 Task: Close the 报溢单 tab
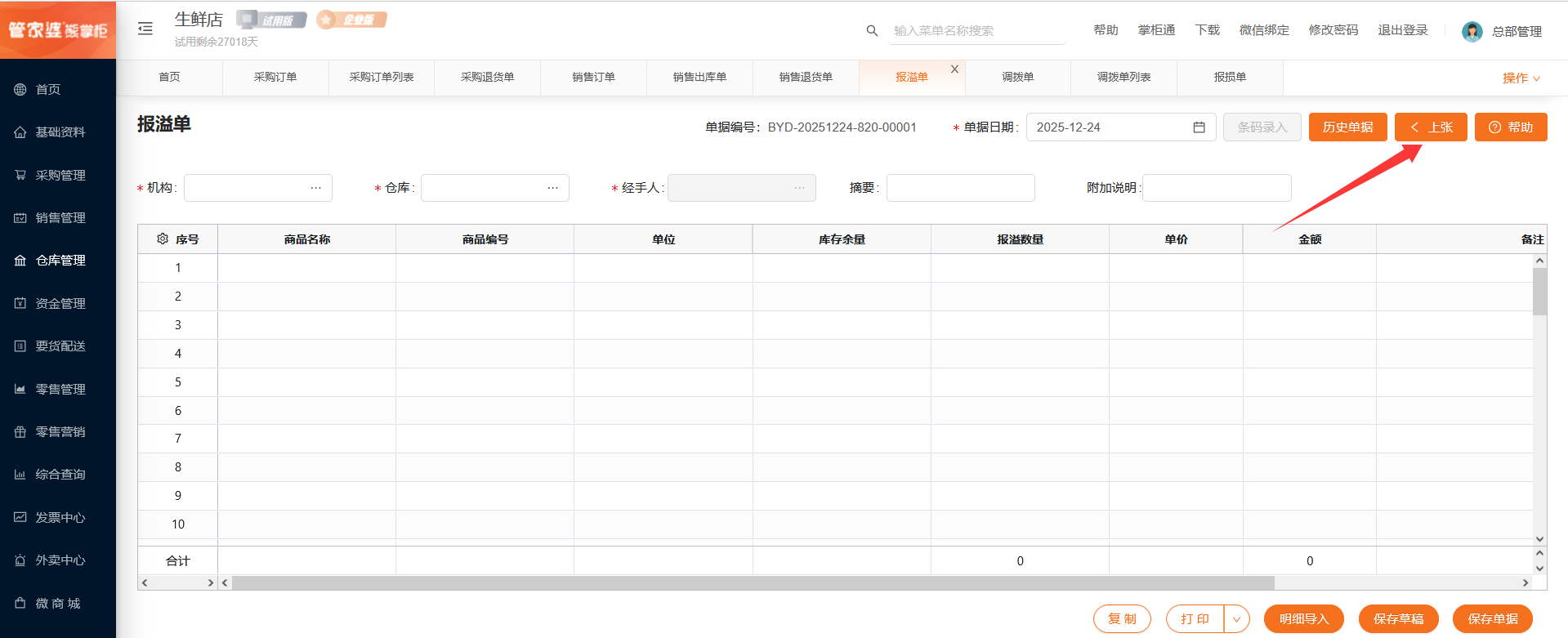[954, 69]
